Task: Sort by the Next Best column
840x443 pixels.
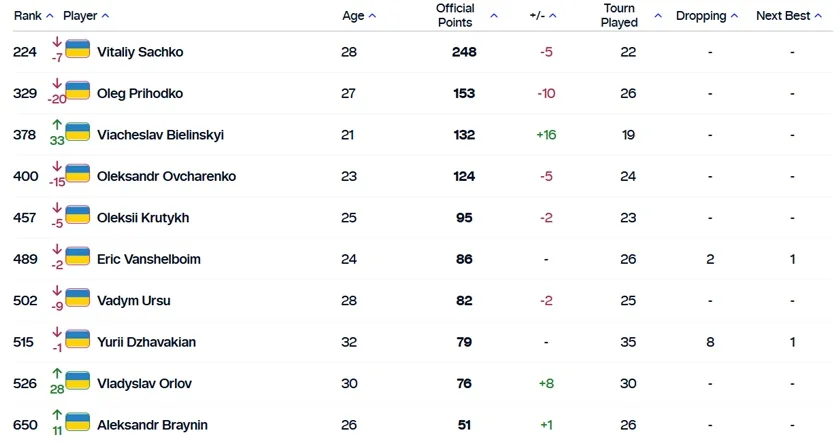Action: pyautogui.click(x=789, y=16)
